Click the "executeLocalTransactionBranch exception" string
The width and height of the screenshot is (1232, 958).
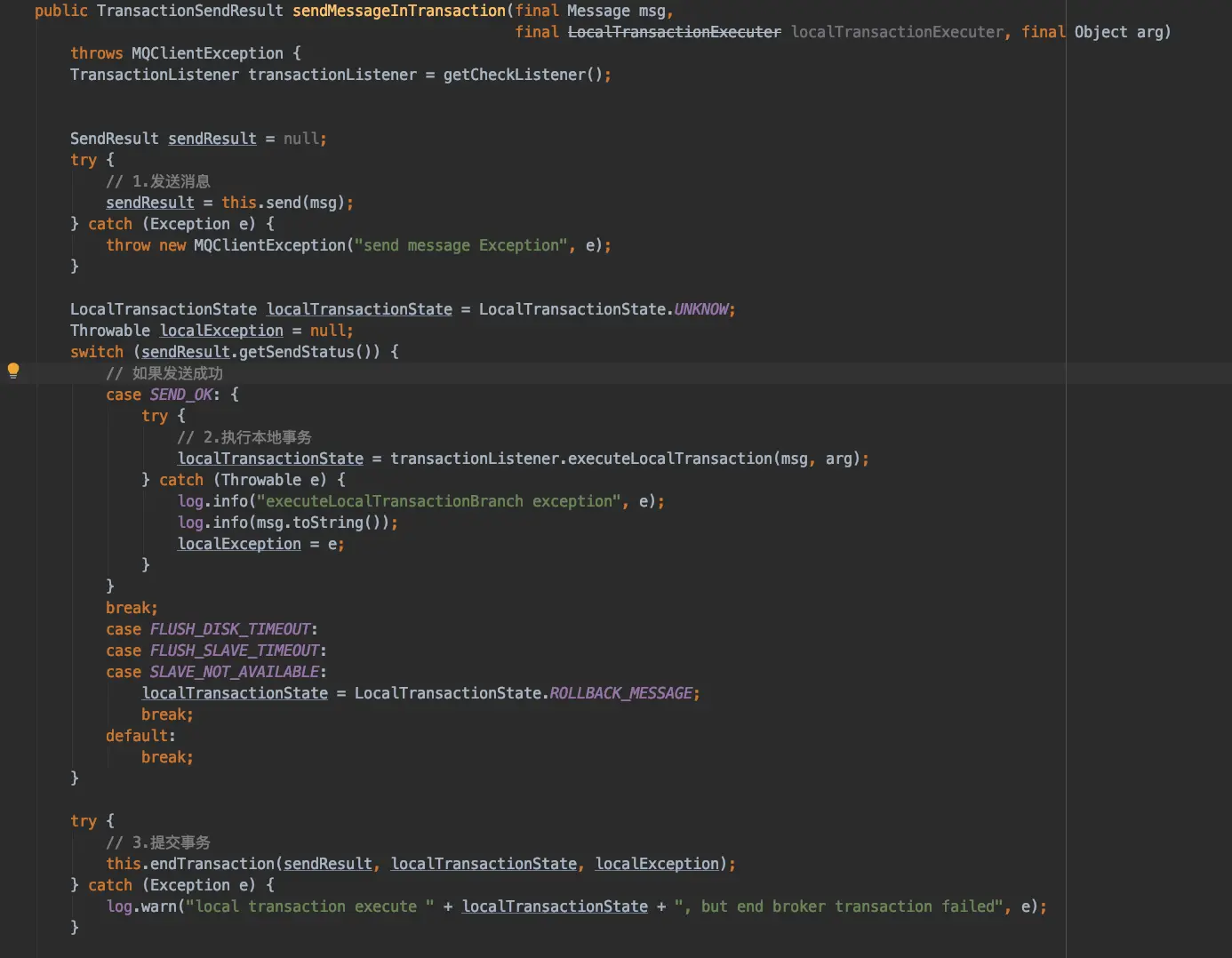pos(439,501)
